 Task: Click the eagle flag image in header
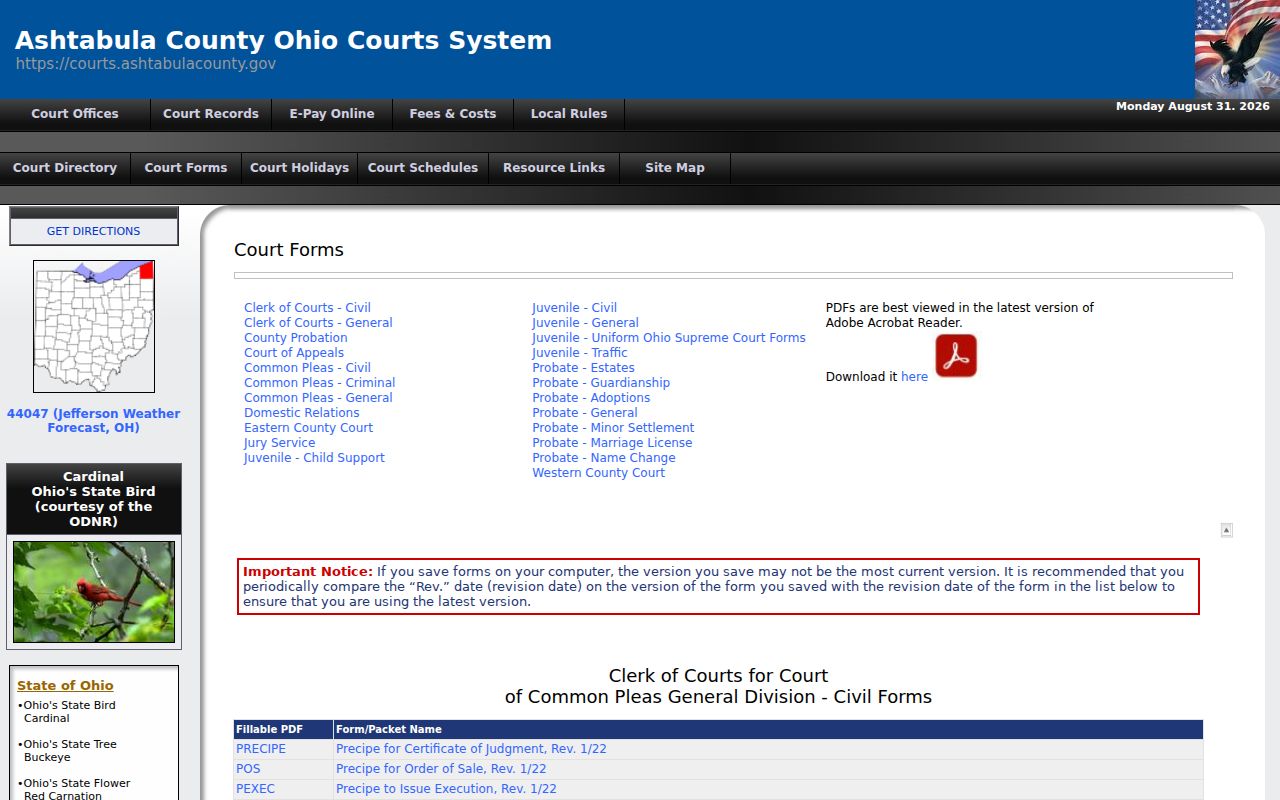pyautogui.click(x=1237, y=49)
